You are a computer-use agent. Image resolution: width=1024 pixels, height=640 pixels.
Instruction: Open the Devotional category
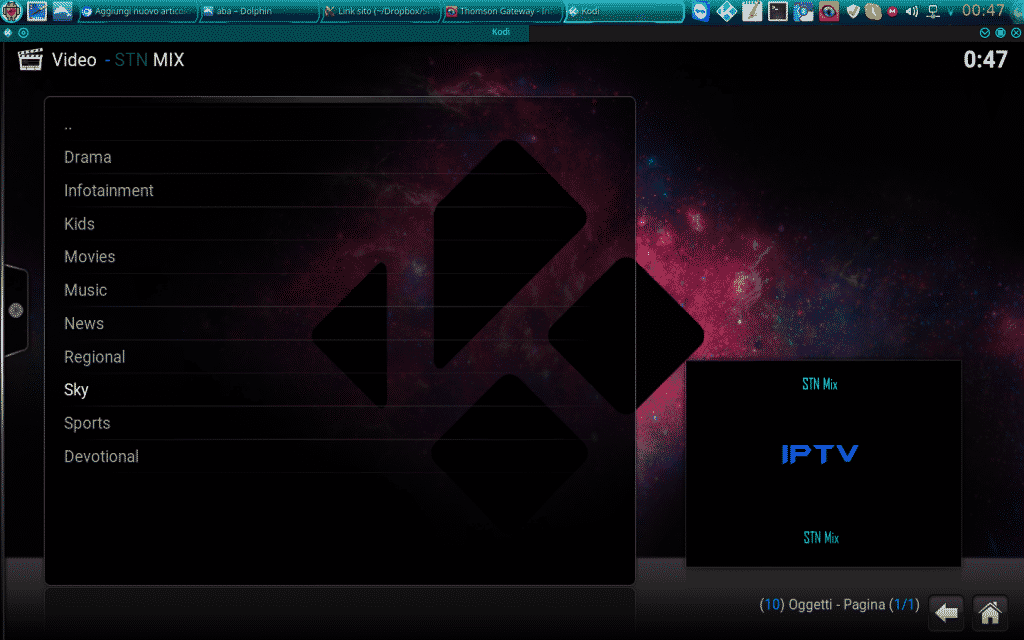[340, 456]
